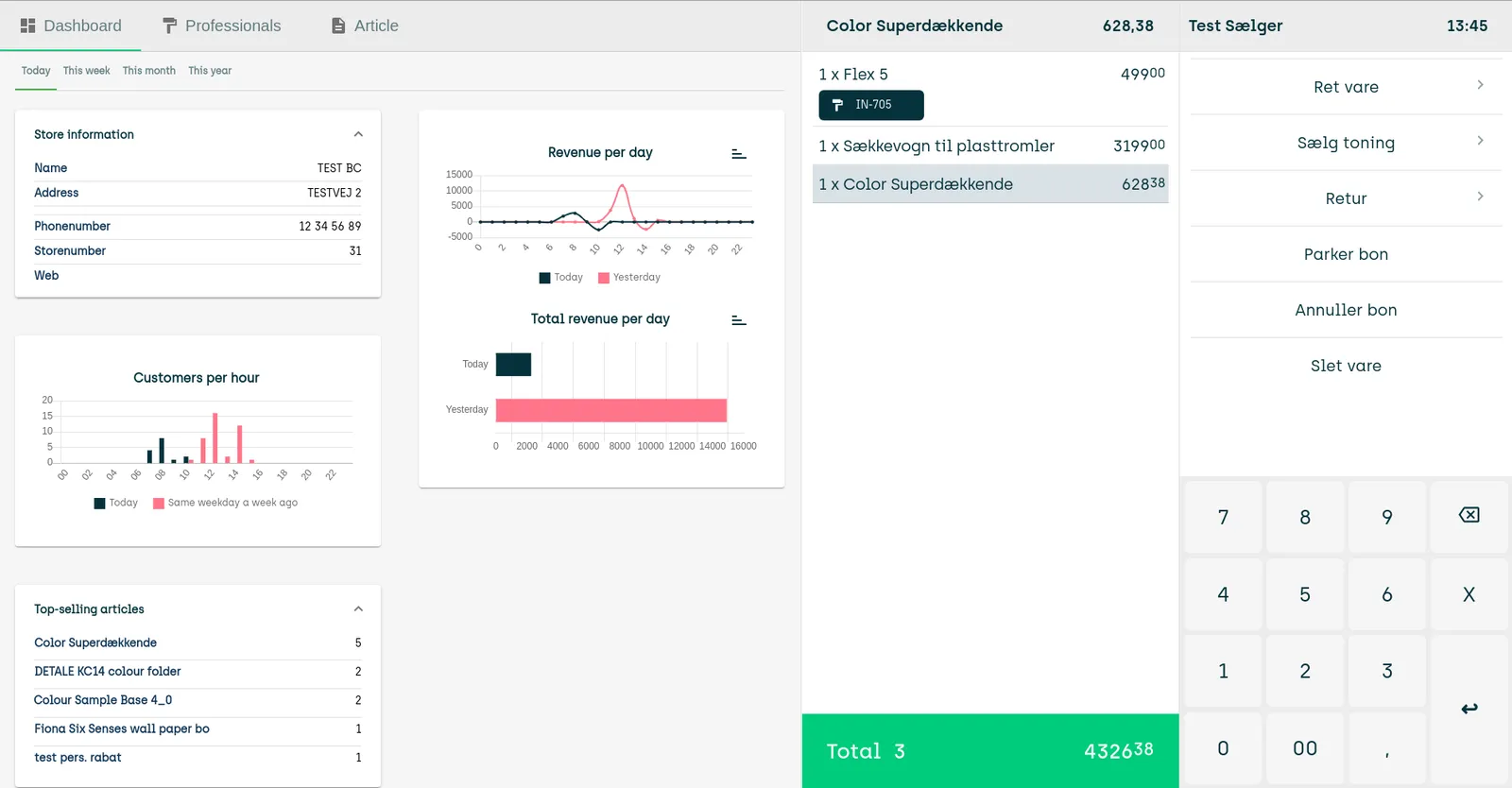The width and height of the screenshot is (1512, 788).
Task: Open Ret vare option
Action: pos(1346,87)
